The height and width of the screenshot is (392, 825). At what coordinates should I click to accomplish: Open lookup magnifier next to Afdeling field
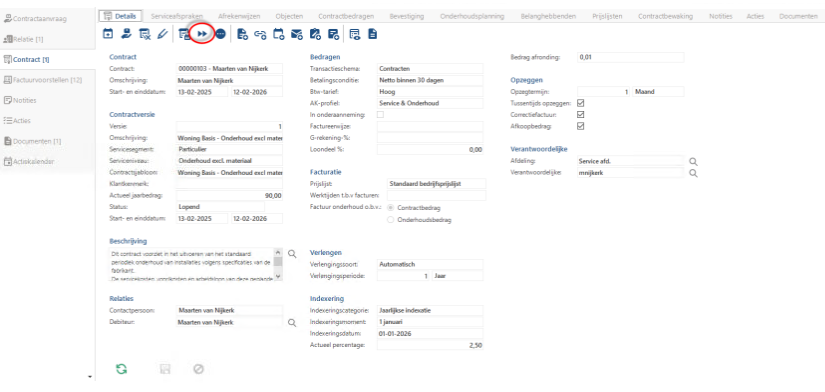tap(693, 161)
